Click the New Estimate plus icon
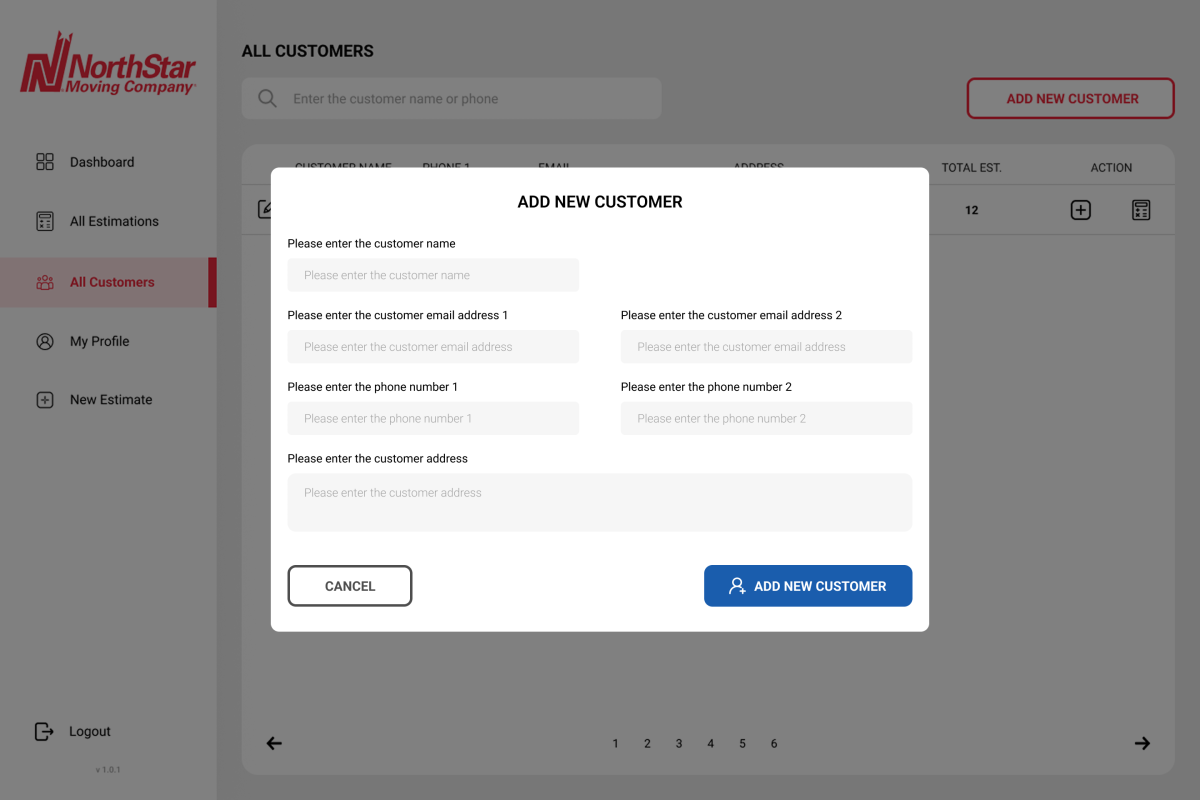This screenshot has height=800, width=1200. 45,400
